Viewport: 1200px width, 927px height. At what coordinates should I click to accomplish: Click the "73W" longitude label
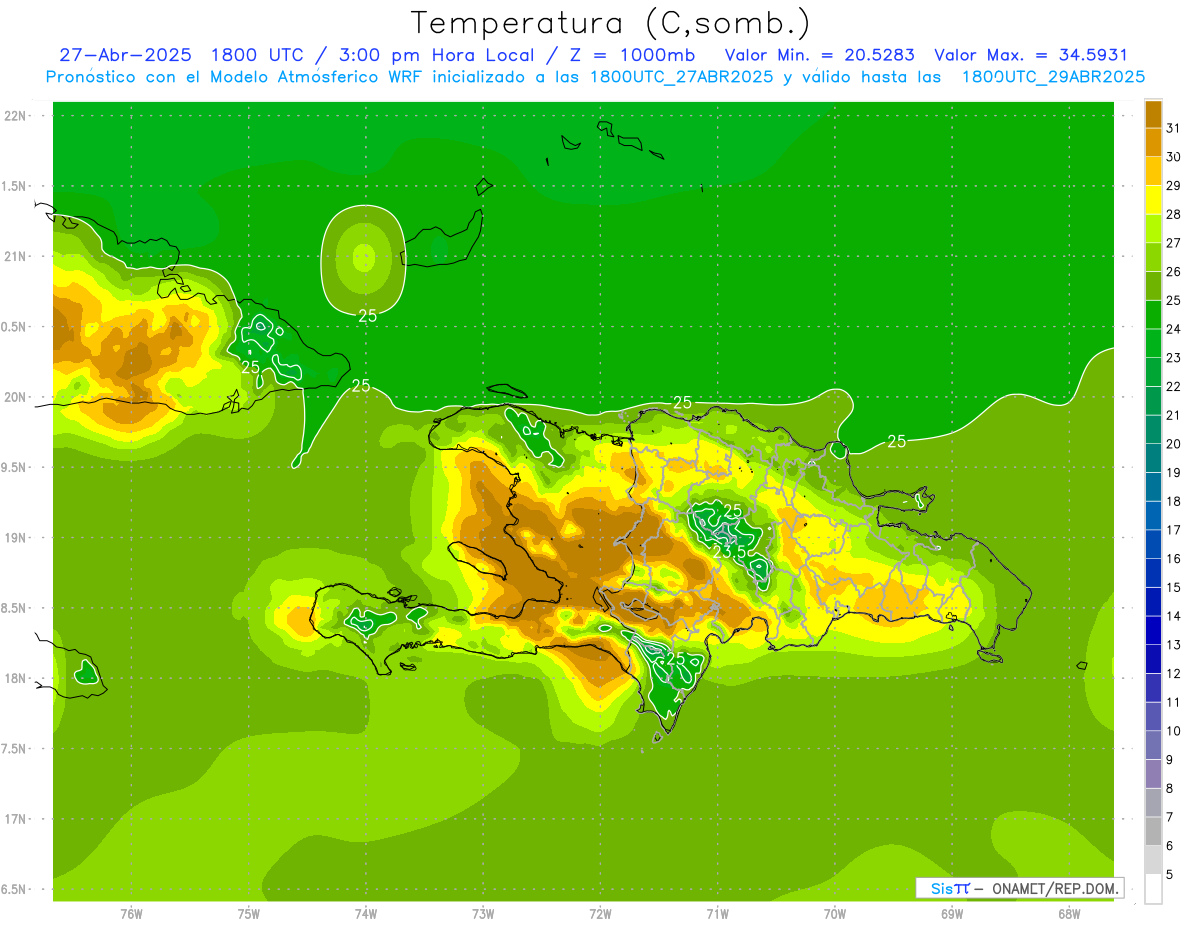click(483, 913)
